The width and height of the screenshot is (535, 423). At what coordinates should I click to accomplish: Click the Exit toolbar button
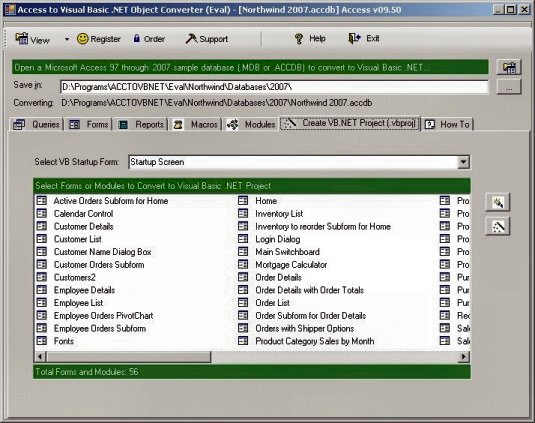tap(364, 39)
